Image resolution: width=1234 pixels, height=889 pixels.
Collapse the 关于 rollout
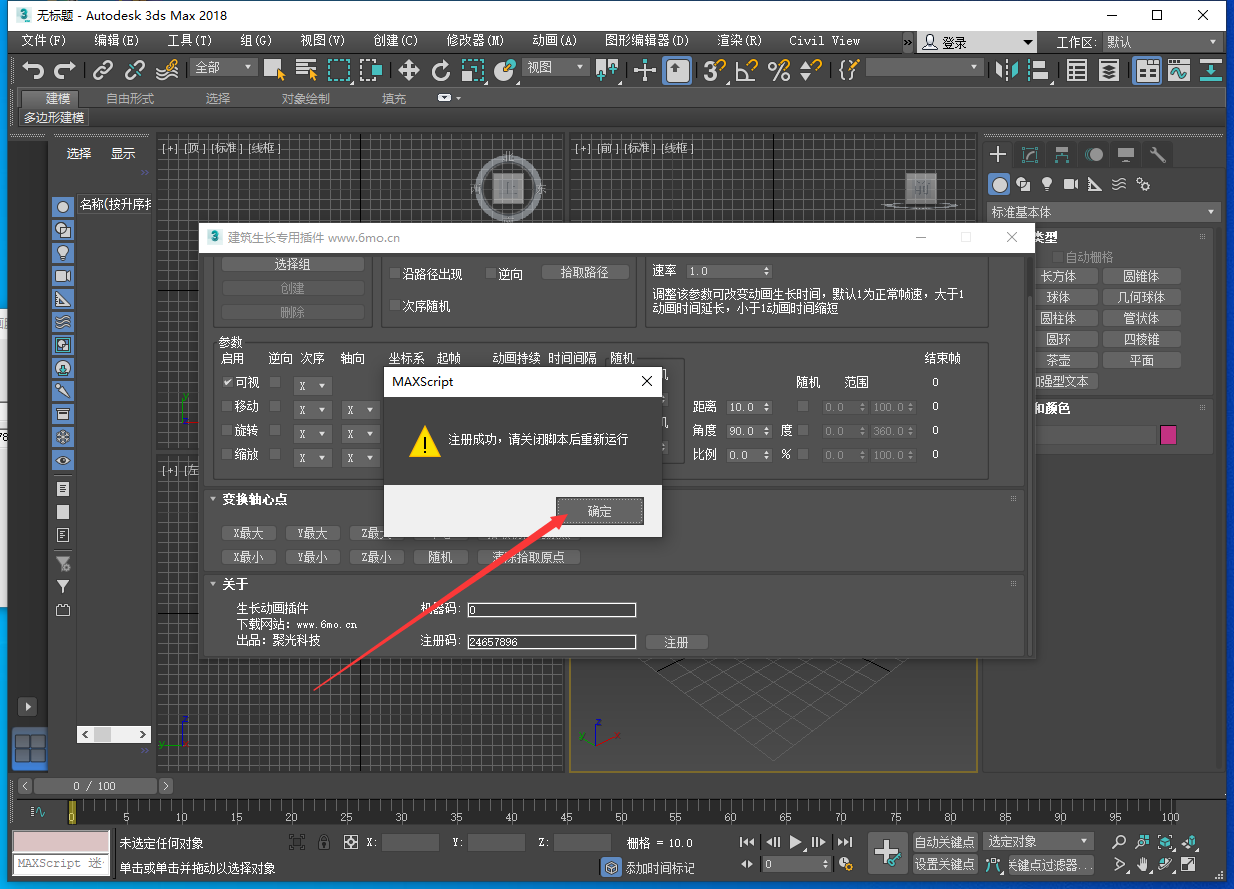coord(213,584)
